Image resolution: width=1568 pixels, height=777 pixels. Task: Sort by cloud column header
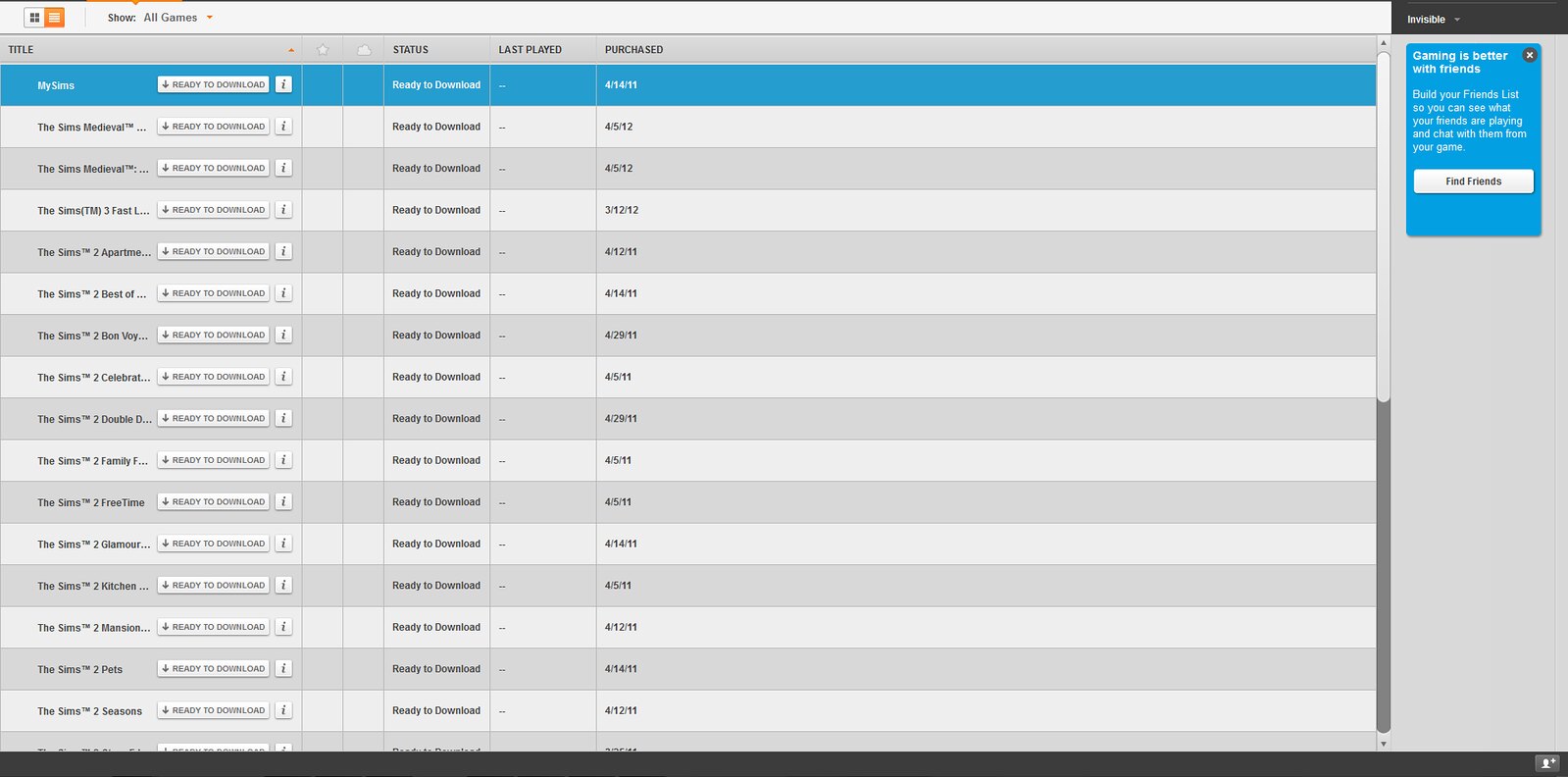point(364,49)
